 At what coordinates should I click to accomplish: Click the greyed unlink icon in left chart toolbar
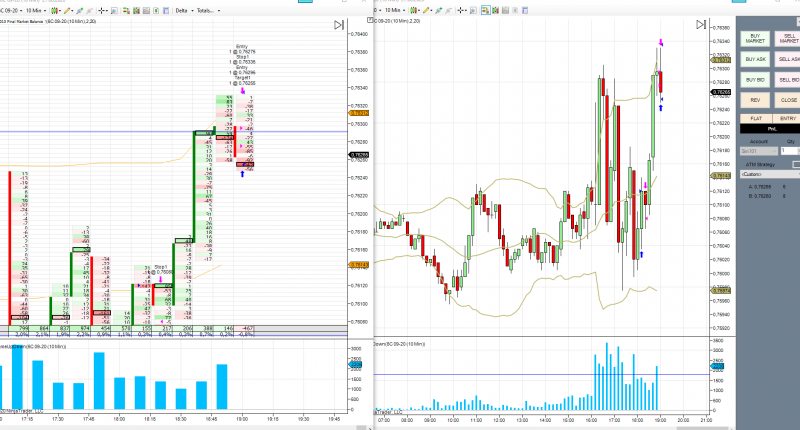tap(89, 10)
